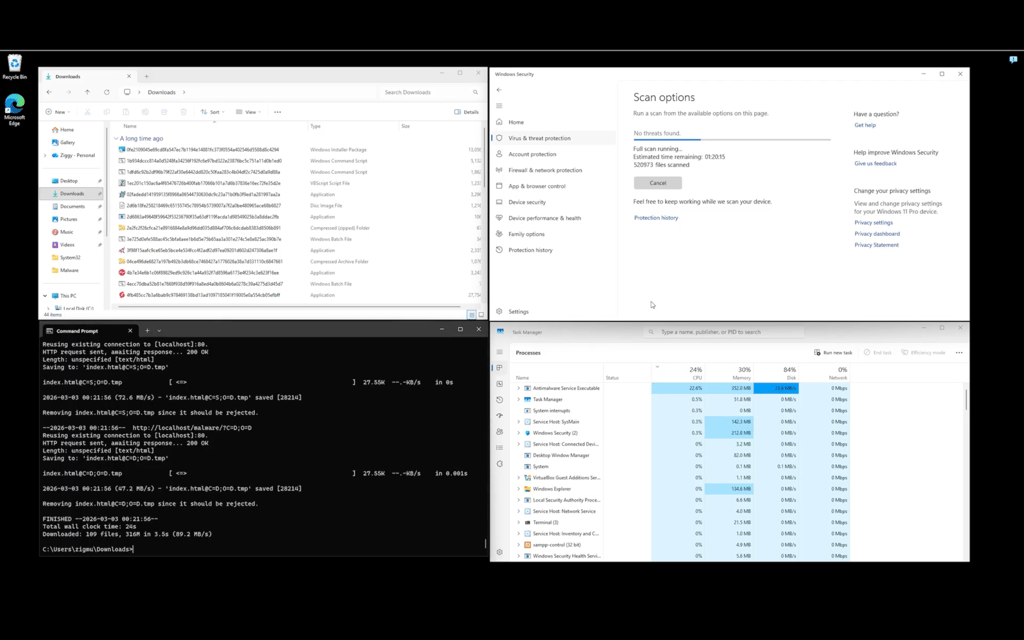Sort processes by the Memory column
Image resolution: width=1024 pixels, height=640 pixels.
(729, 373)
